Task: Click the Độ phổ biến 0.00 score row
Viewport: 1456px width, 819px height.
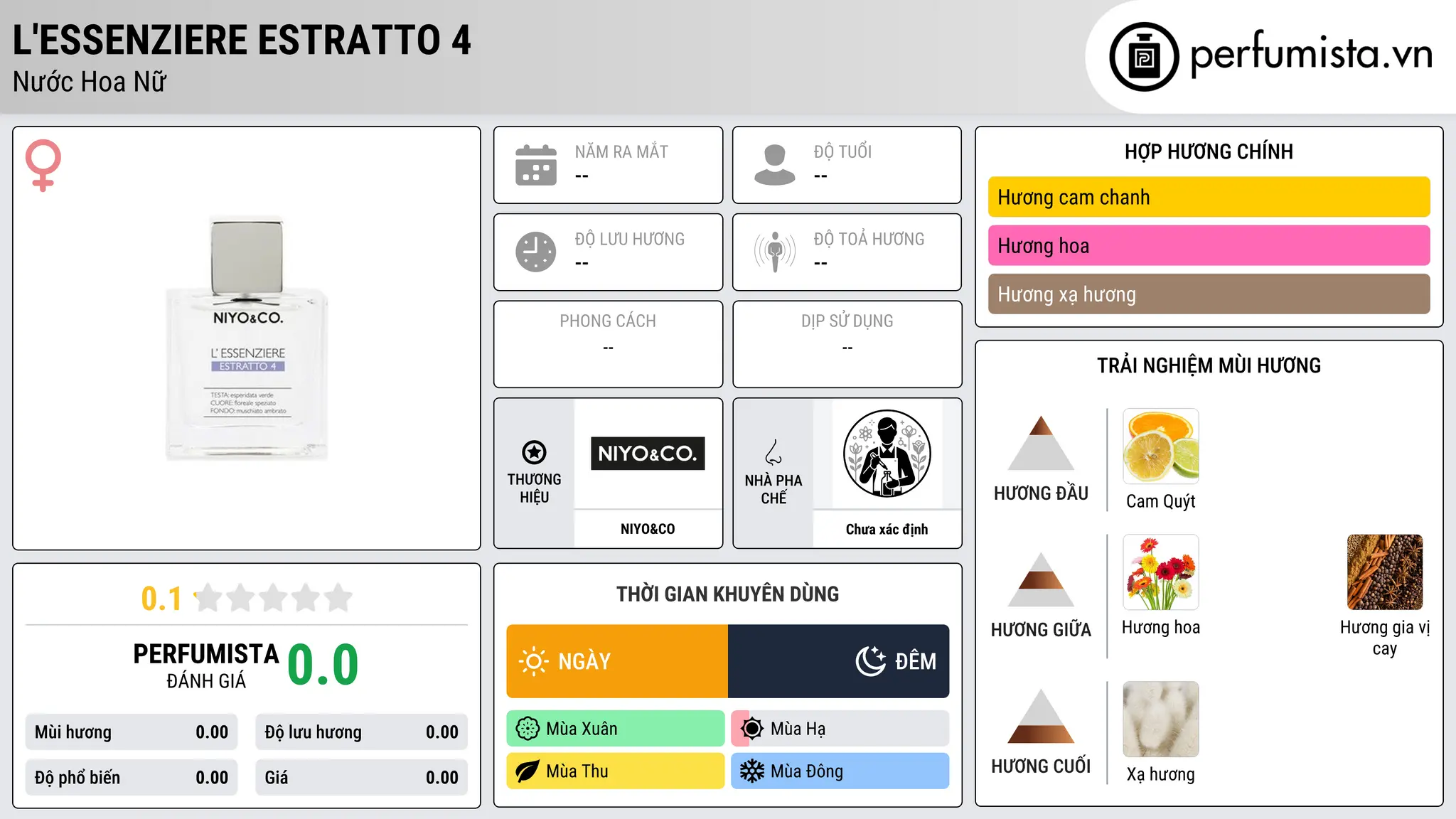Action: click(x=132, y=778)
